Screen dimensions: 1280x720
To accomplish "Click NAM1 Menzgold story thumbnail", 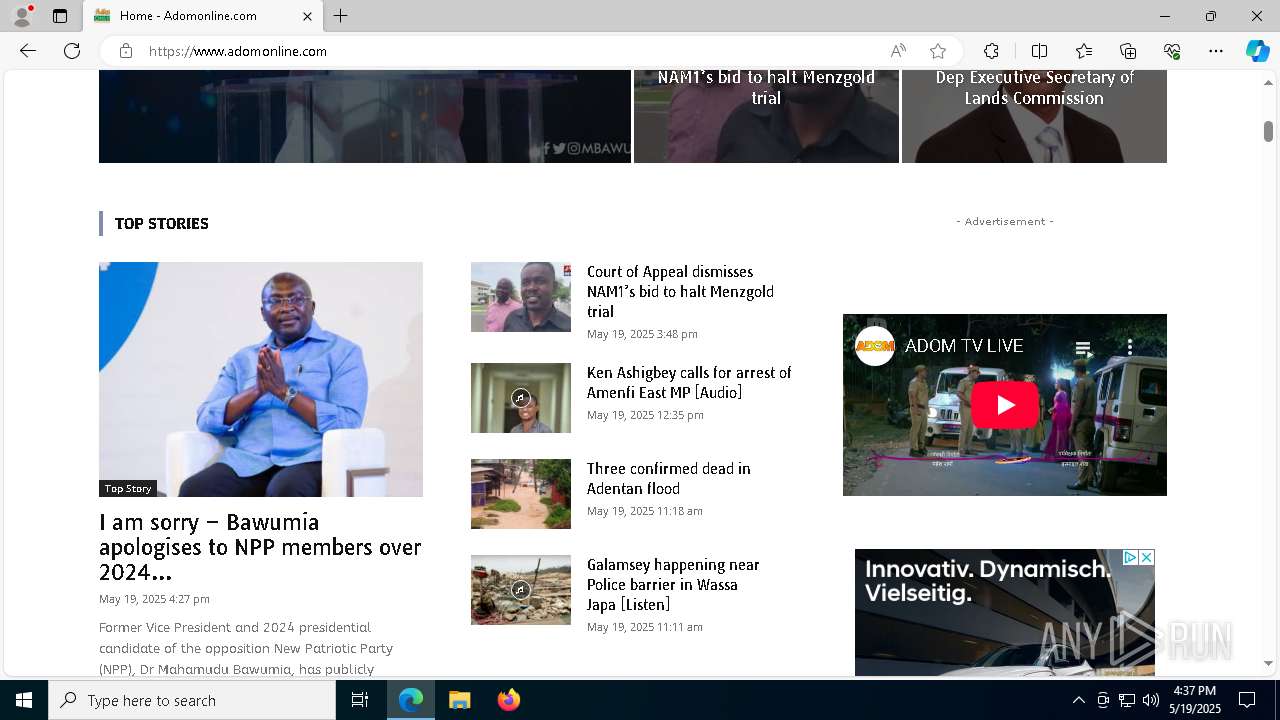I will tap(521, 297).
